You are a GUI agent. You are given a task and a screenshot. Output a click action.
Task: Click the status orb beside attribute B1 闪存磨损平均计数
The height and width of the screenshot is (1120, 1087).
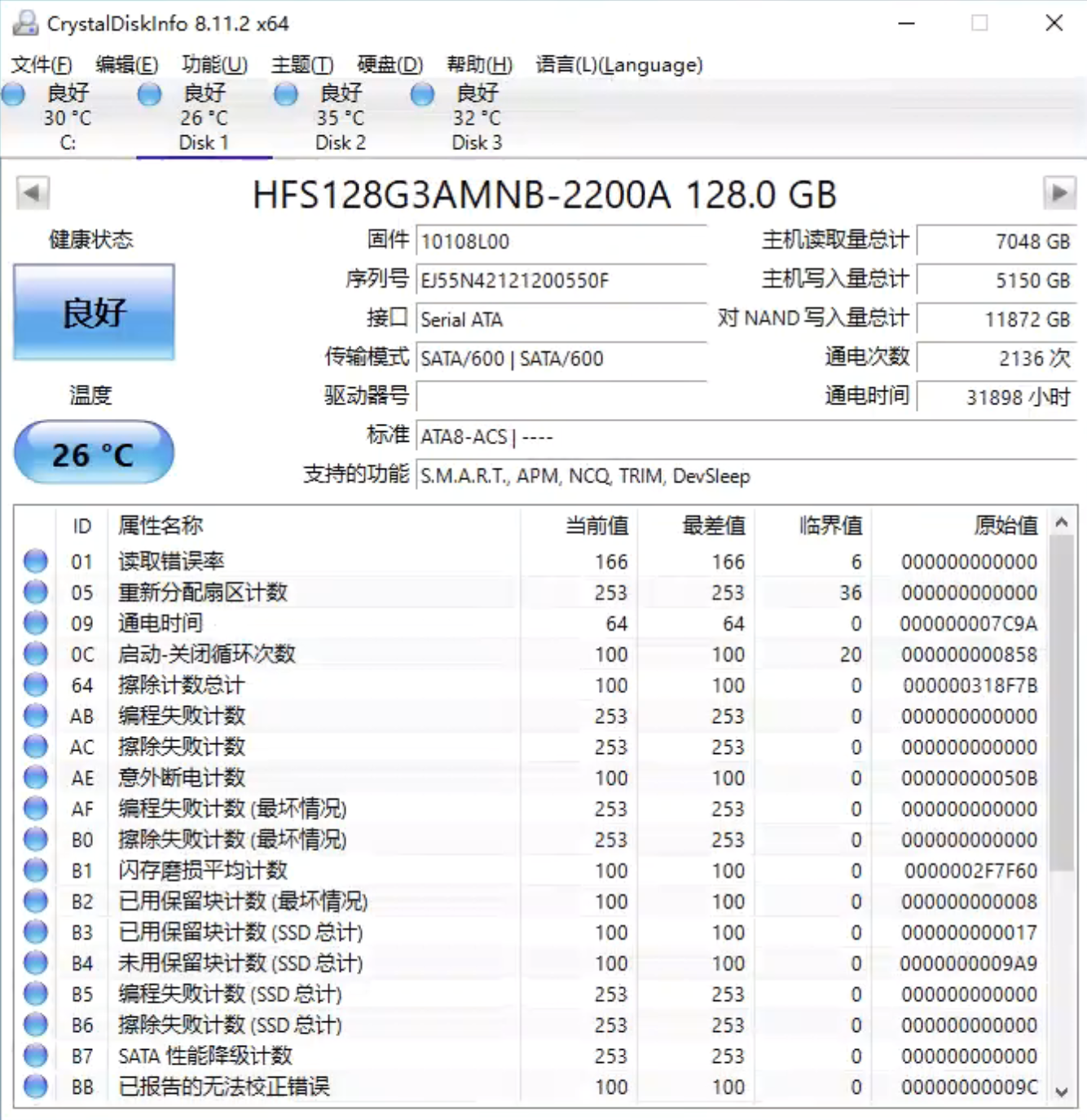point(35,870)
